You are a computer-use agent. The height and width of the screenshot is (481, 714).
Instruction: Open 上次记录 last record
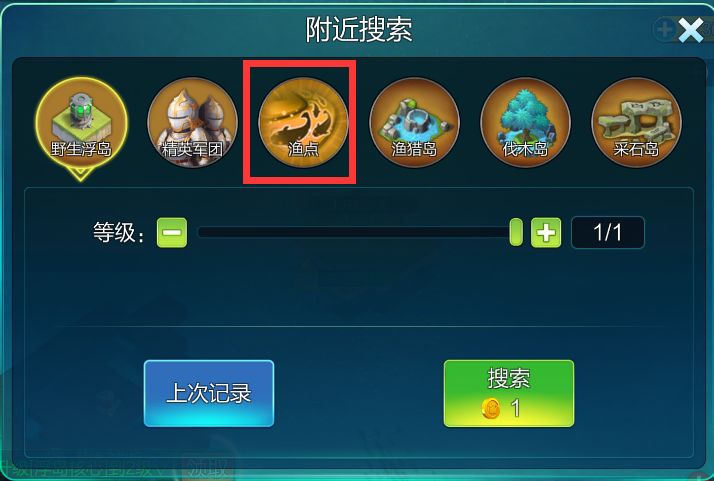(x=209, y=394)
